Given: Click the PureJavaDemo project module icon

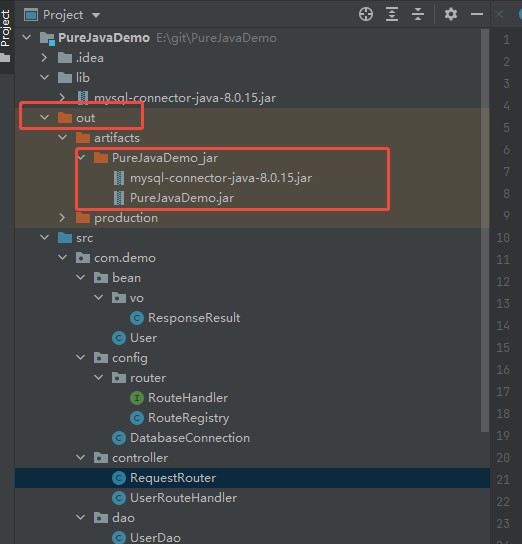Looking at the screenshot, I should coord(47,38).
